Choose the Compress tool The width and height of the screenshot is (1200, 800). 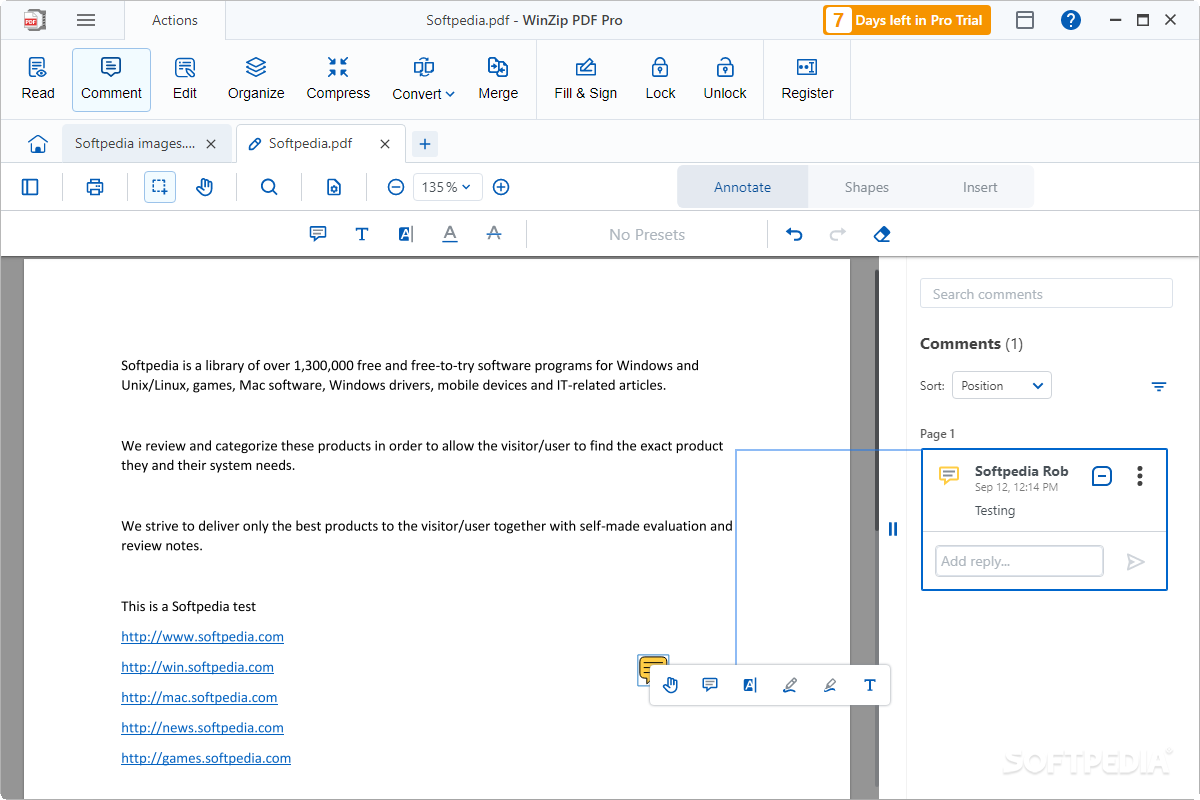(338, 79)
